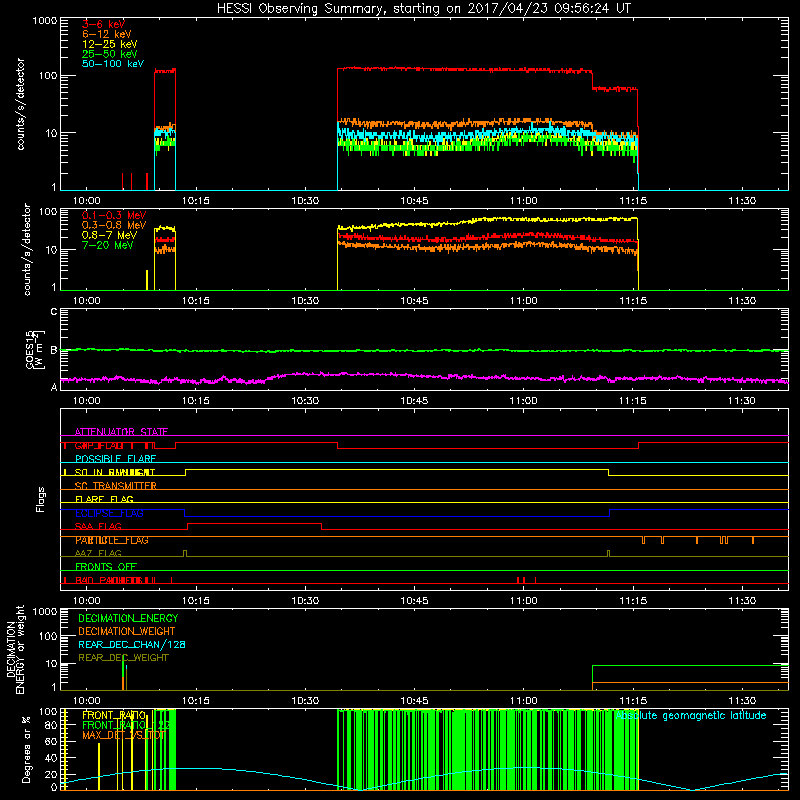This screenshot has width=800, height=800.
Task: Click the C class tick on GOES plot
Action: click(54, 311)
